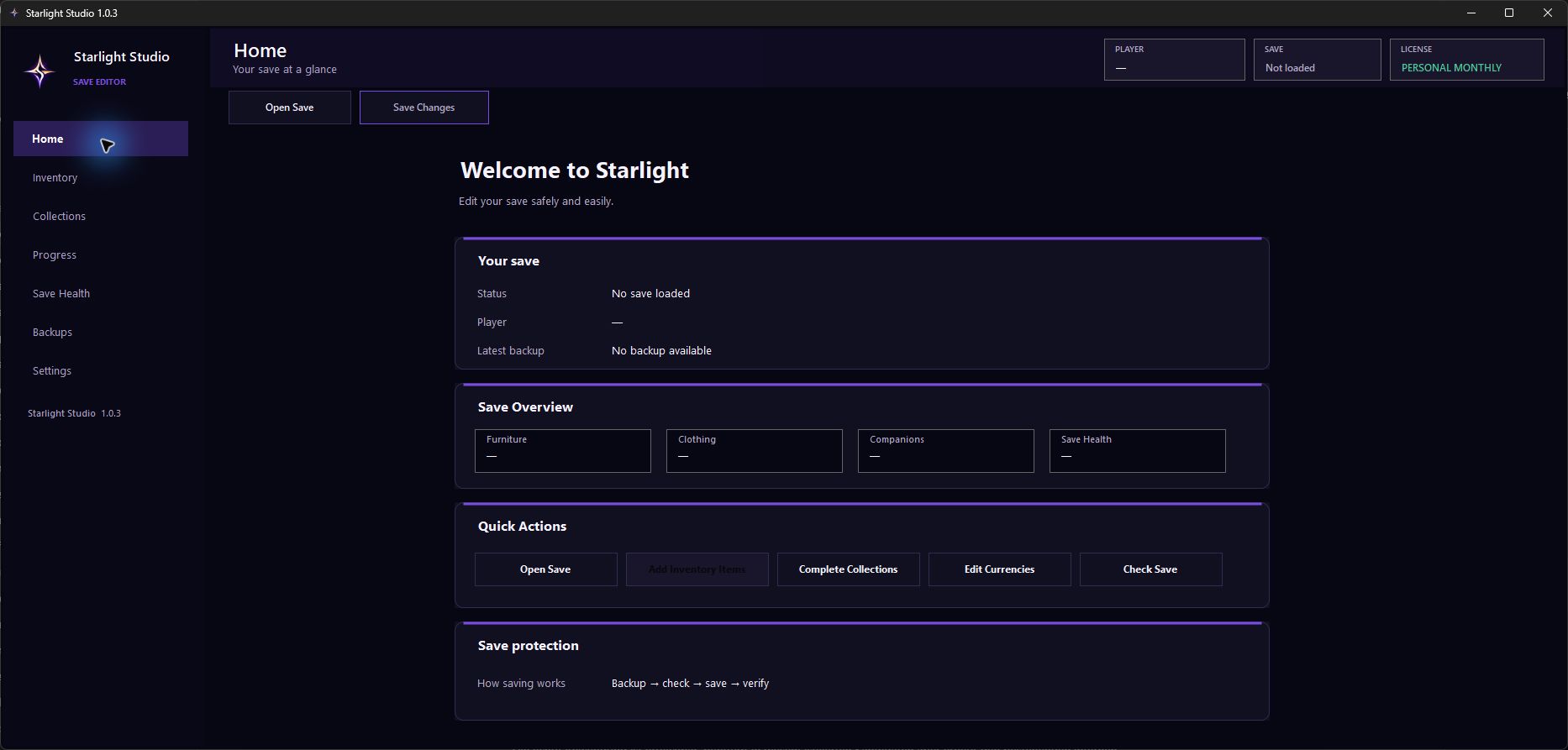Go to the Inventory section

pos(101,177)
